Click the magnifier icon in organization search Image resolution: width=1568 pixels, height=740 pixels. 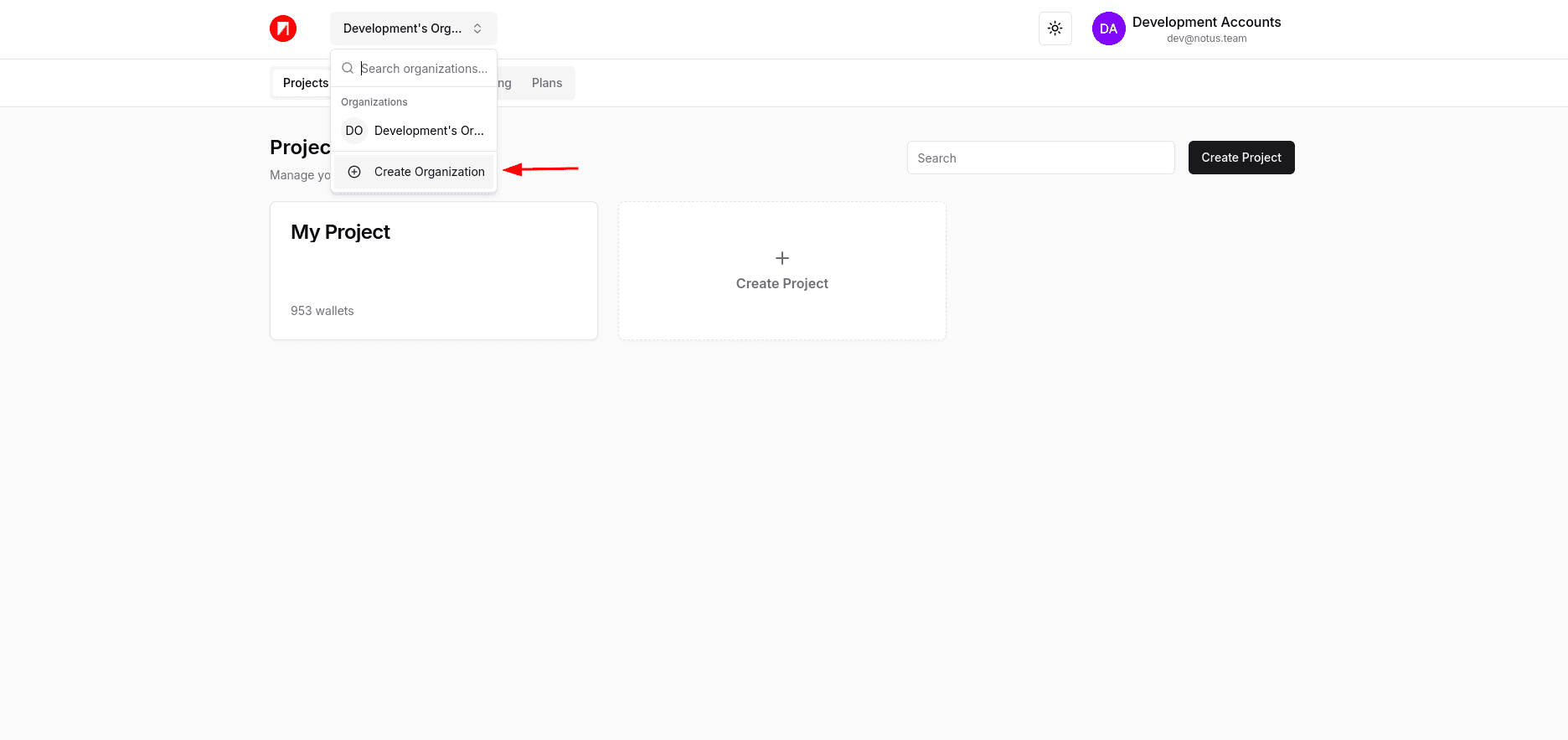[x=348, y=69]
